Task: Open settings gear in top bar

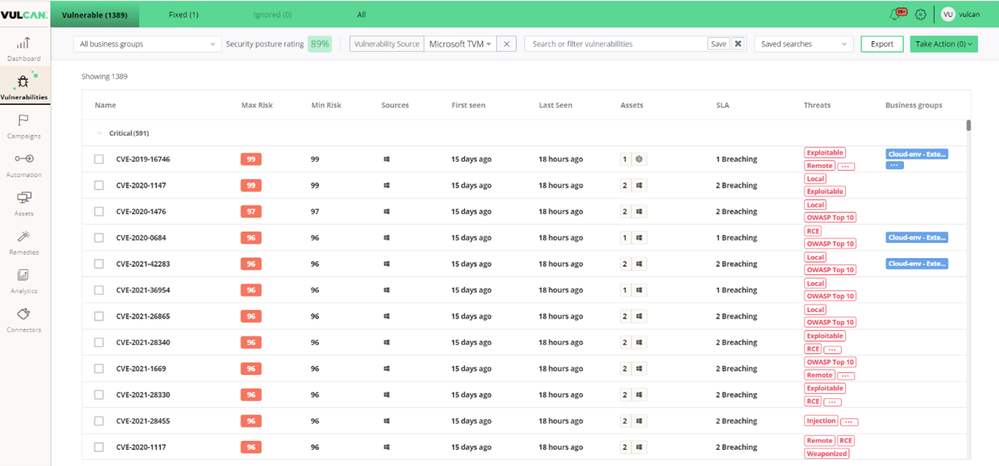Action: click(x=920, y=14)
